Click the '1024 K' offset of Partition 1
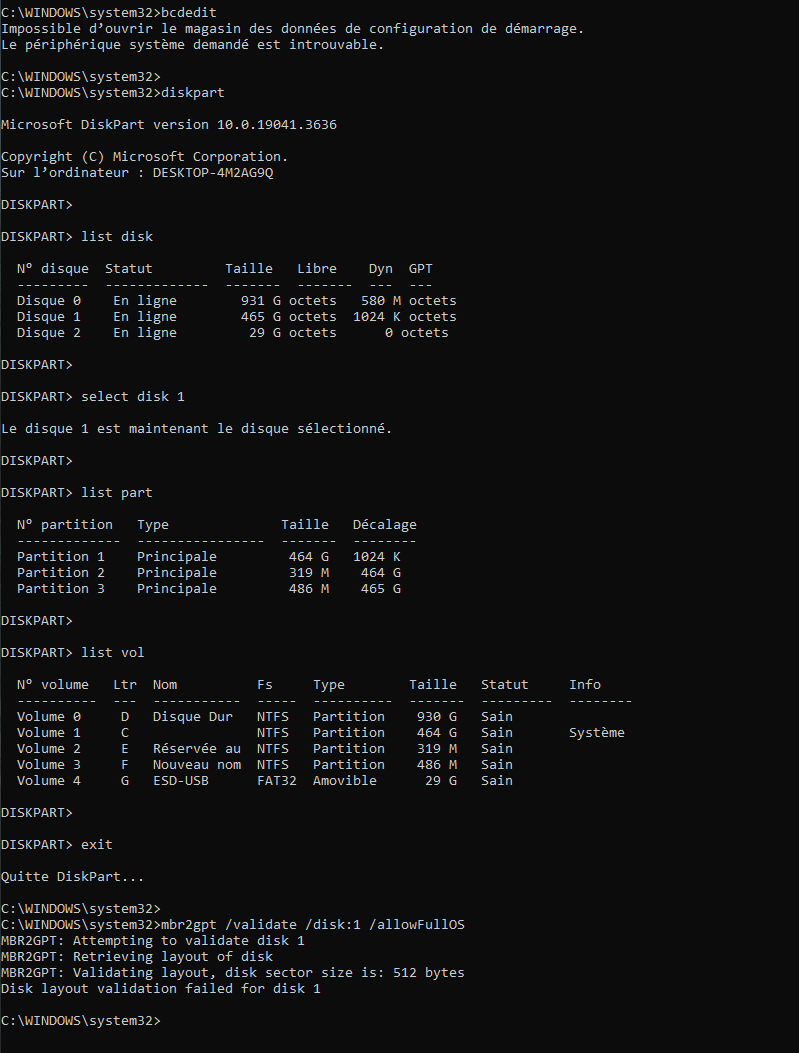Image resolution: width=799 pixels, height=1053 pixels. click(377, 557)
